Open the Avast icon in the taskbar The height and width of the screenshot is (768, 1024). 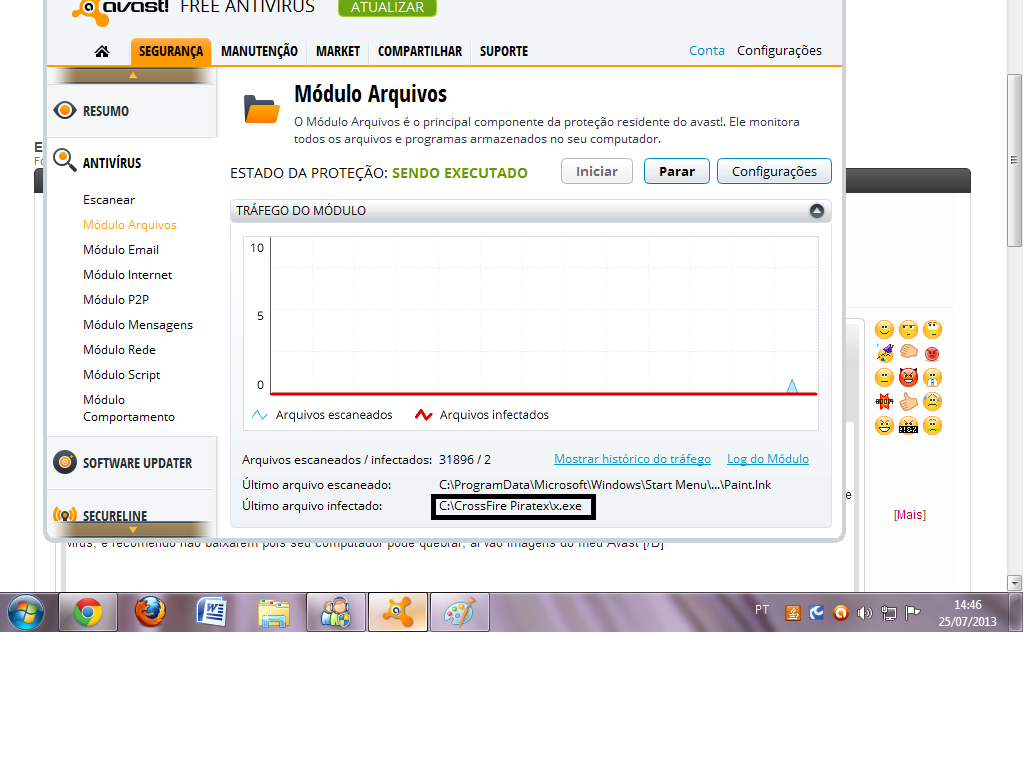click(398, 611)
